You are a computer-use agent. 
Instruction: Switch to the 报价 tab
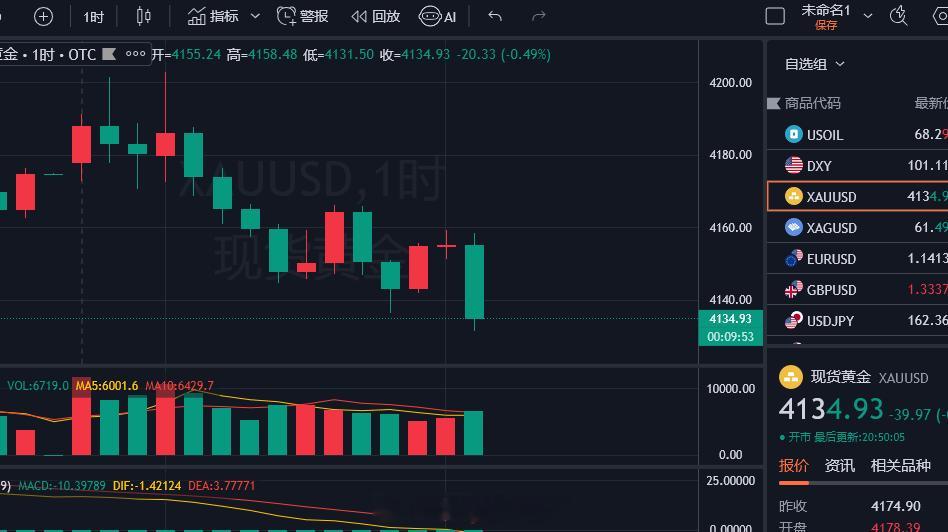click(x=793, y=466)
